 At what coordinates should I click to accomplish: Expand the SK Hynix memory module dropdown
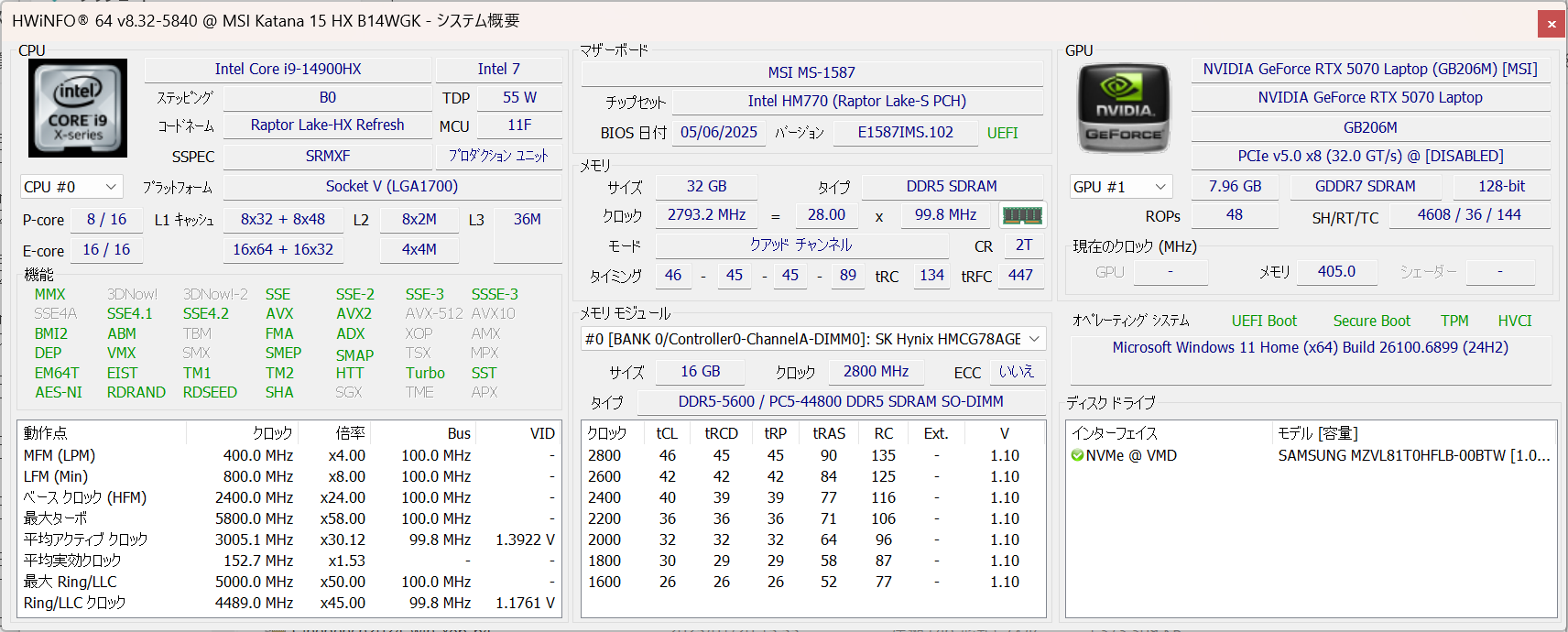(x=1034, y=339)
